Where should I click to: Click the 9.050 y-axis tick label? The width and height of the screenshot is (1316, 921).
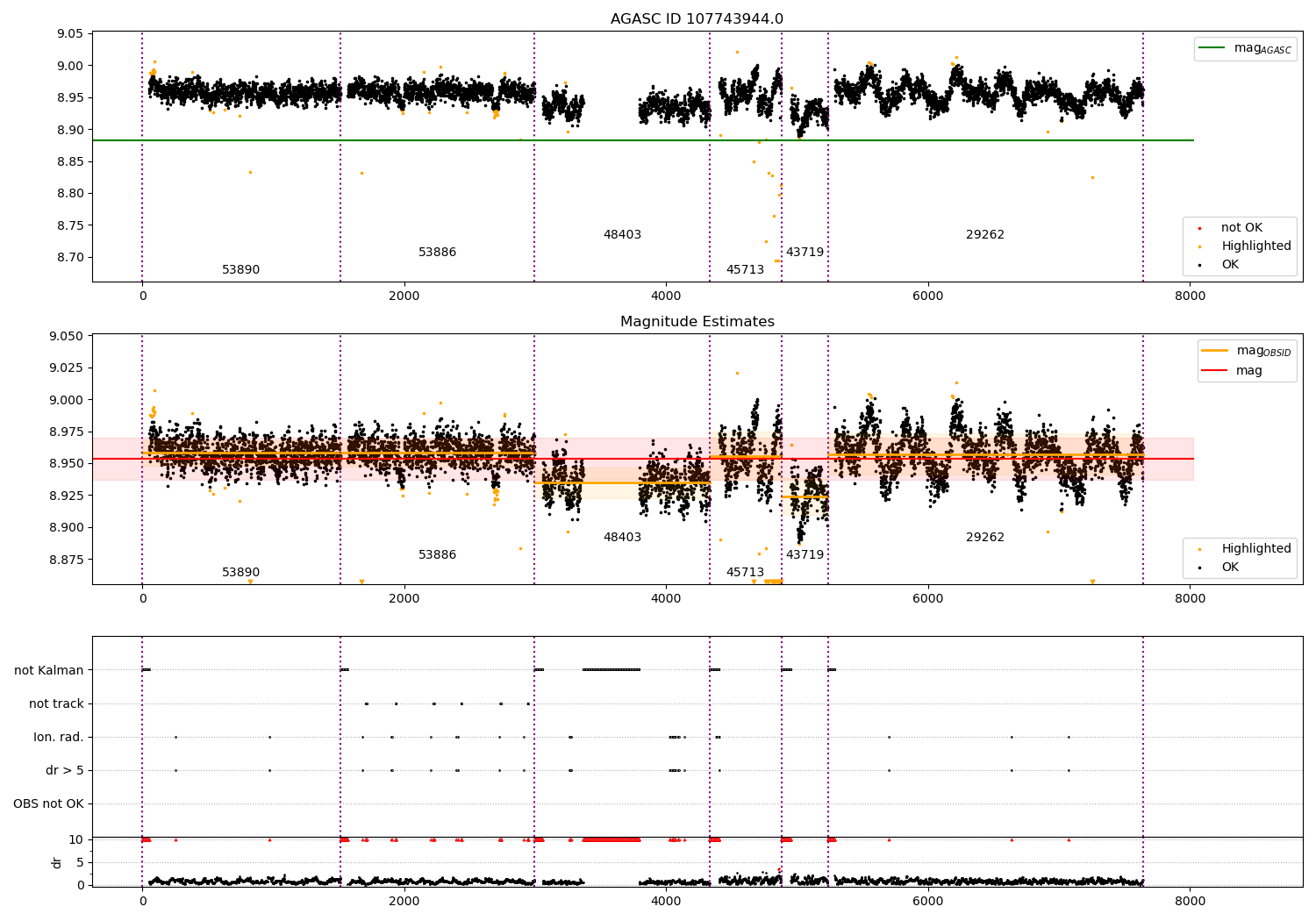tap(66, 337)
